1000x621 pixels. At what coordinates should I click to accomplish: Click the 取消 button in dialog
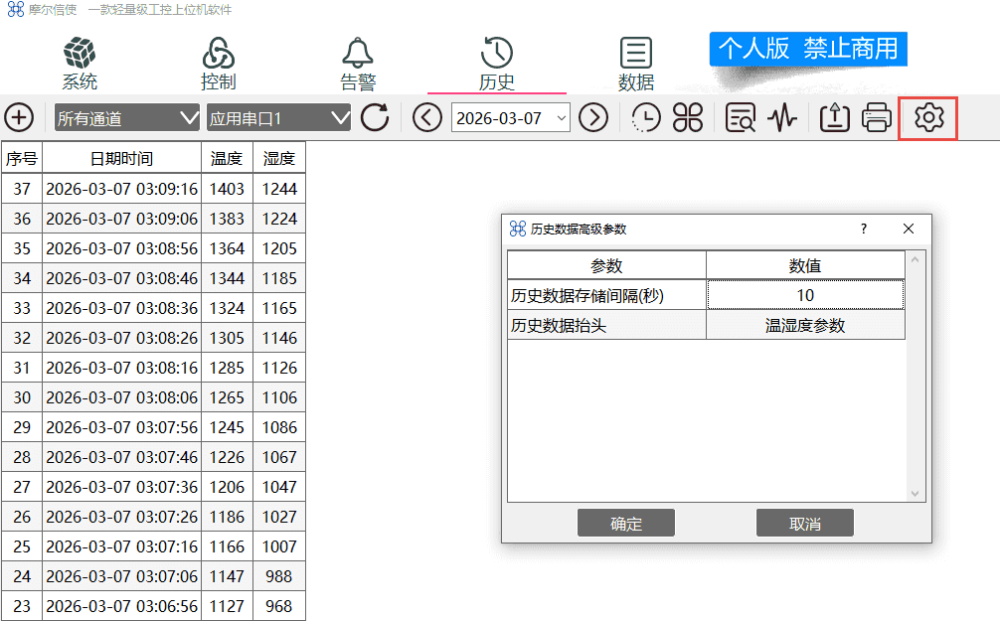(804, 523)
